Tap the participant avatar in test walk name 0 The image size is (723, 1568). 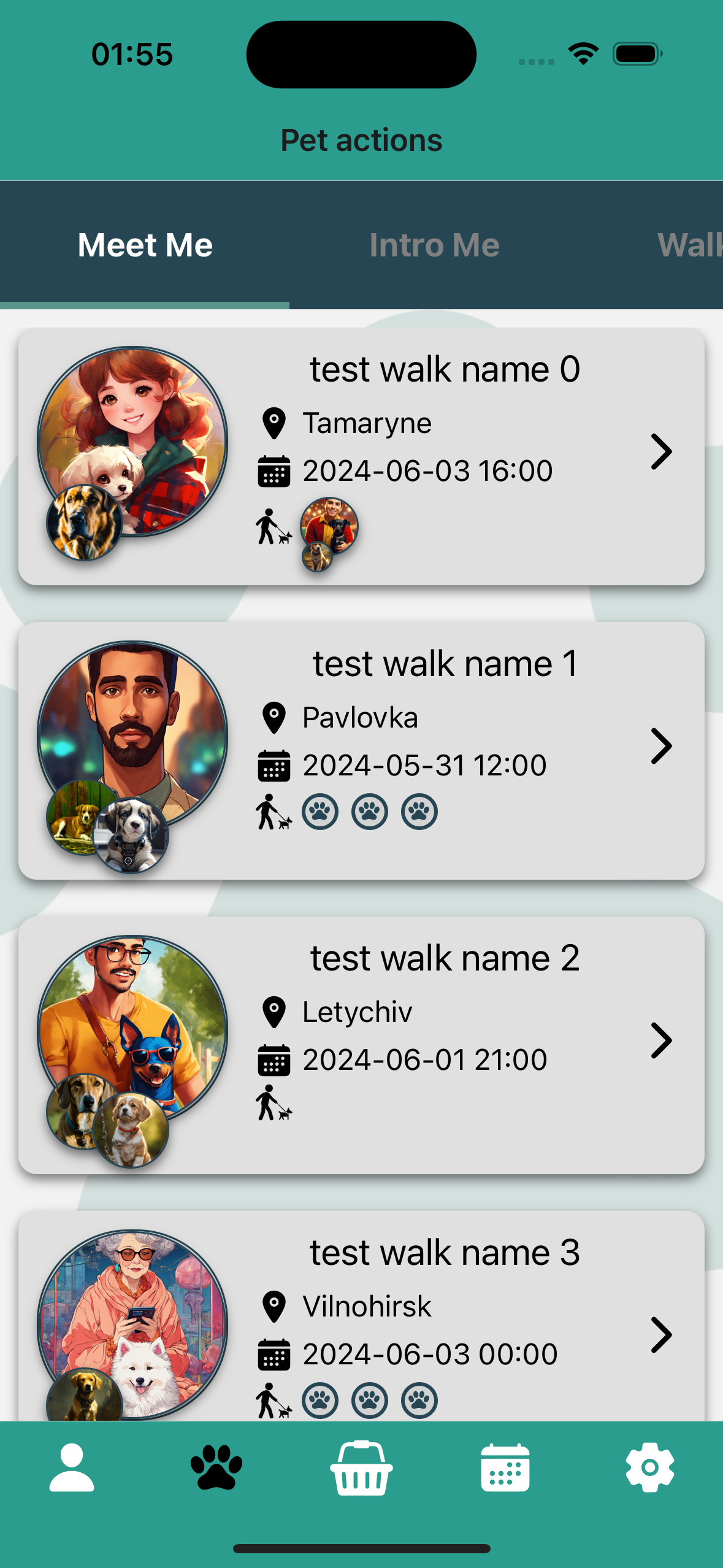329,528
